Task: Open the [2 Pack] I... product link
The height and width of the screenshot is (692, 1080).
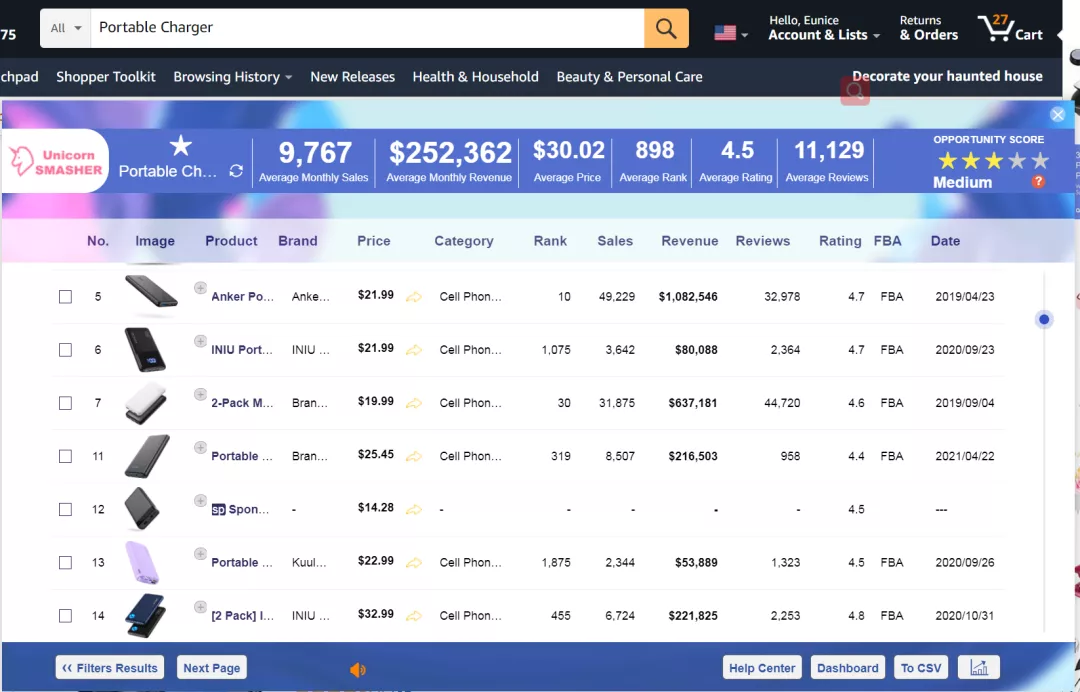Action: coord(242,616)
